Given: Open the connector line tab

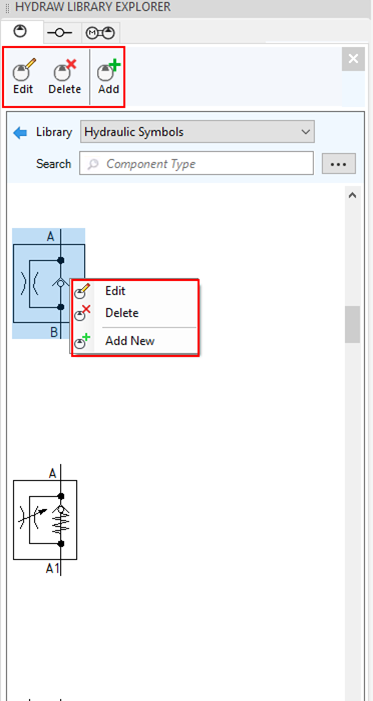Looking at the screenshot, I should click(x=62, y=33).
